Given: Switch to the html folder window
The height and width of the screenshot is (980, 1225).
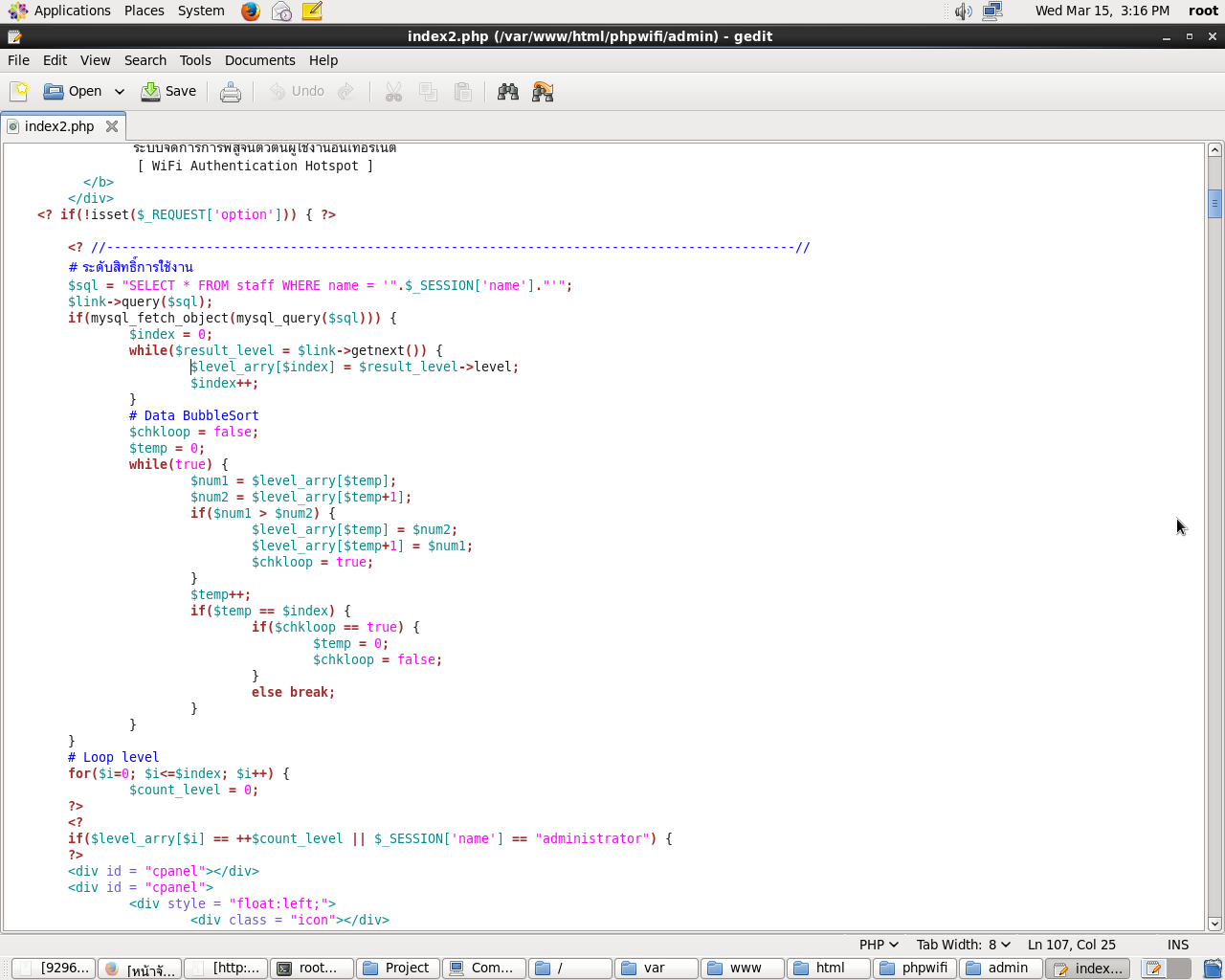Looking at the screenshot, I should (x=829, y=969).
